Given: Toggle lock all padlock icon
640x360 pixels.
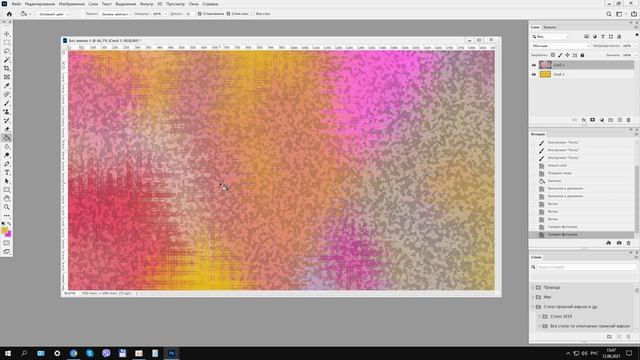Looking at the screenshot, I should (x=582, y=55).
